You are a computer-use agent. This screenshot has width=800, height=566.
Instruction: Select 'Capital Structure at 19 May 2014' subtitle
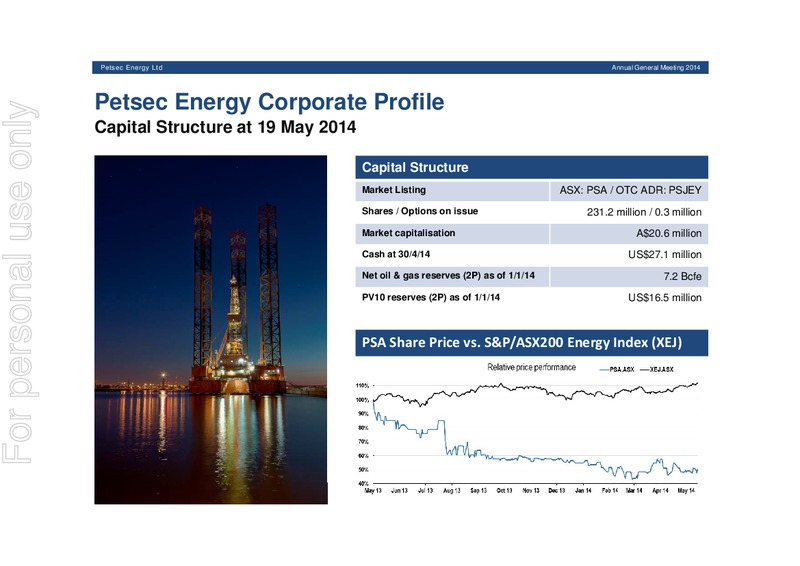click(225, 127)
